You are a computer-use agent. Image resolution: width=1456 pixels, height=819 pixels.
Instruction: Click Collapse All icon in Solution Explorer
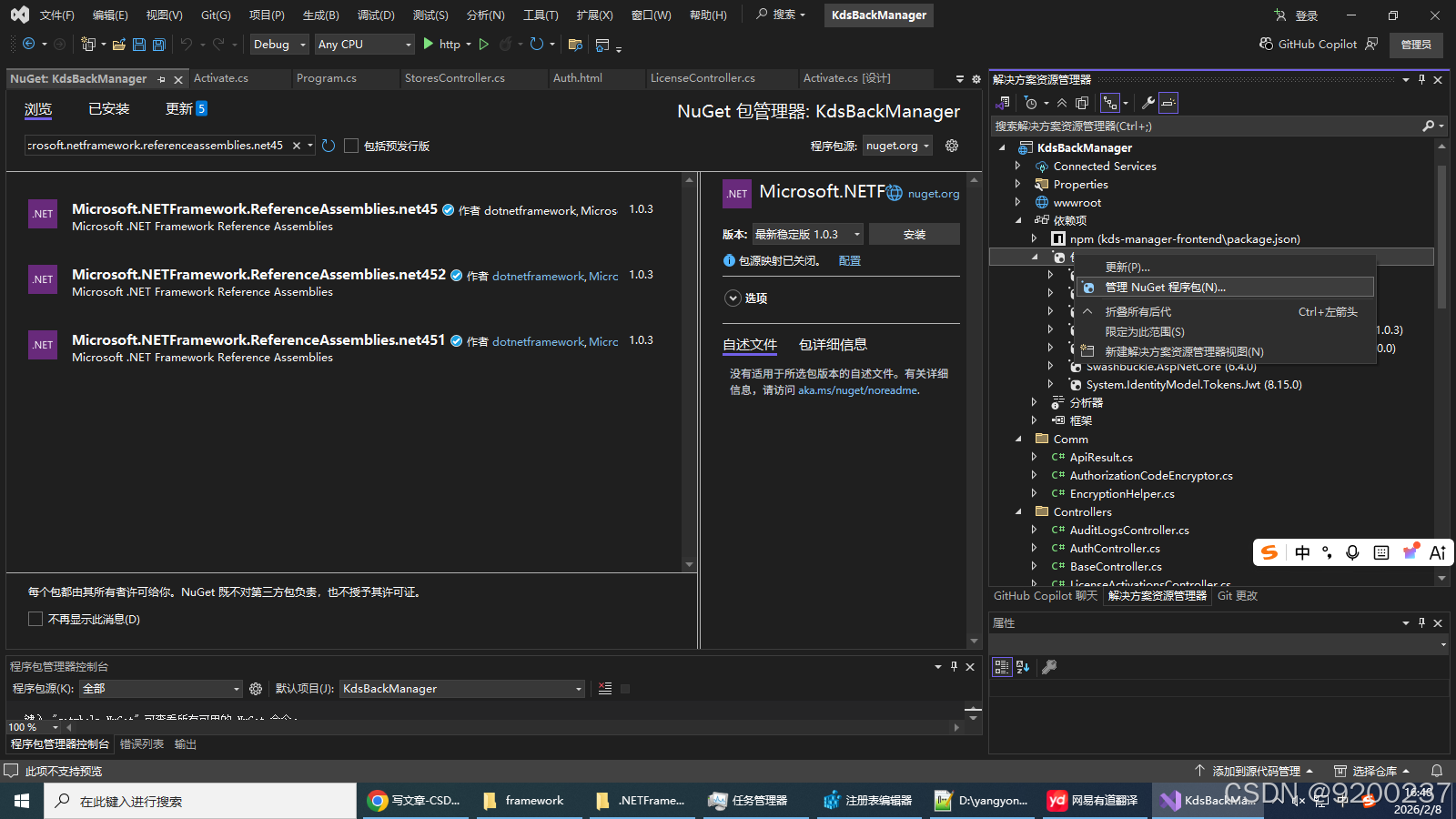[x=1062, y=103]
